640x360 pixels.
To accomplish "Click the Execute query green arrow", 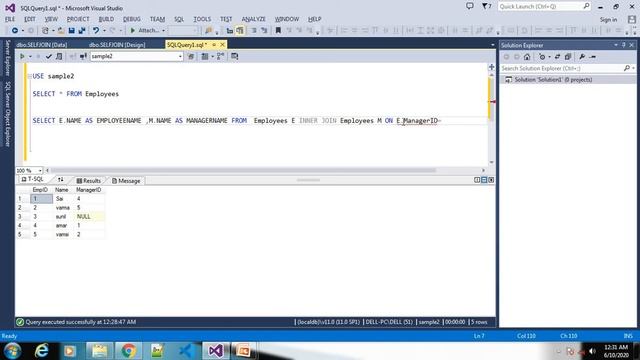I will [x=22, y=56].
